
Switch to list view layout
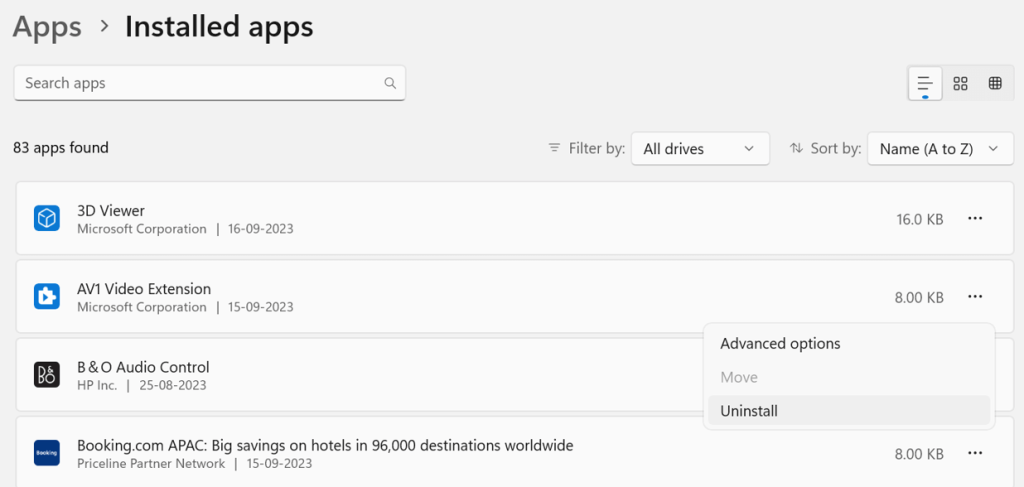(x=925, y=84)
